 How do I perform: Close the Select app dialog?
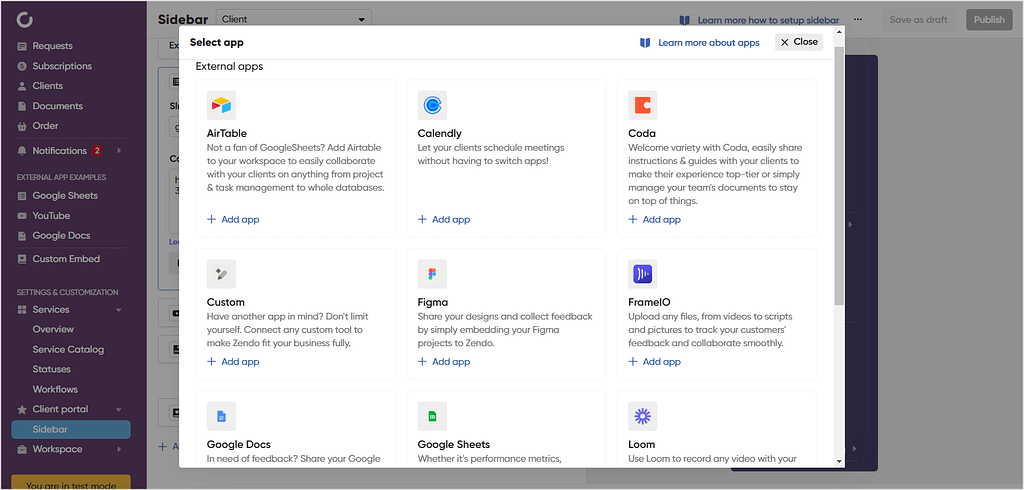799,42
